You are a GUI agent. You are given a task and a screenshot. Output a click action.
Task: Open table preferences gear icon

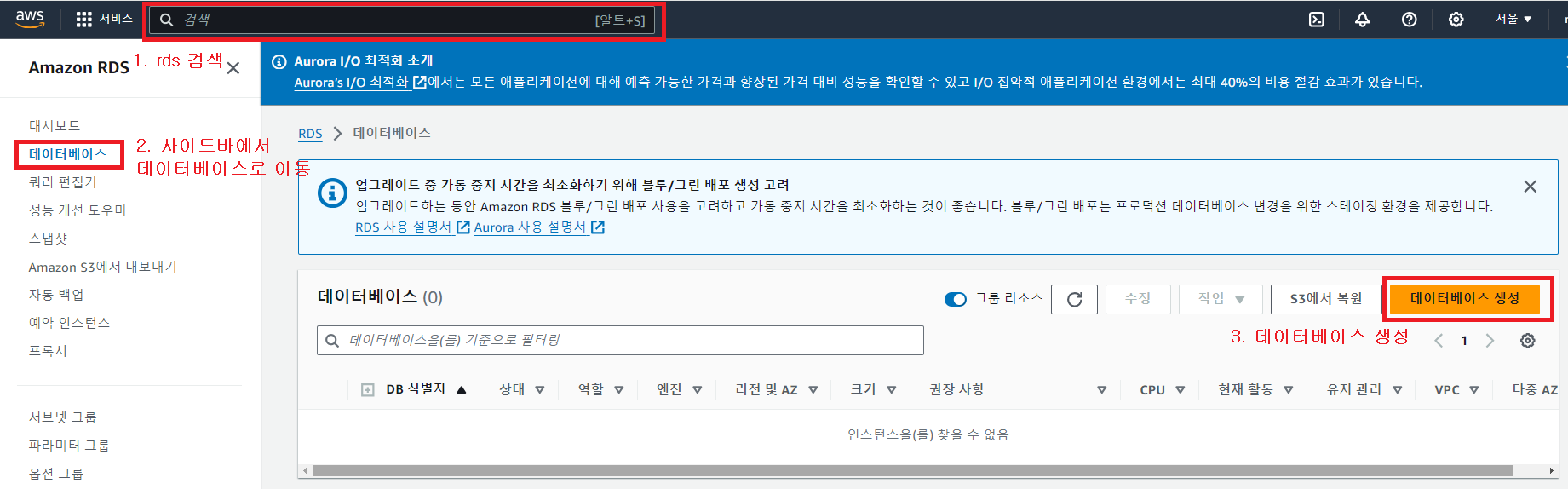(1528, 341)
